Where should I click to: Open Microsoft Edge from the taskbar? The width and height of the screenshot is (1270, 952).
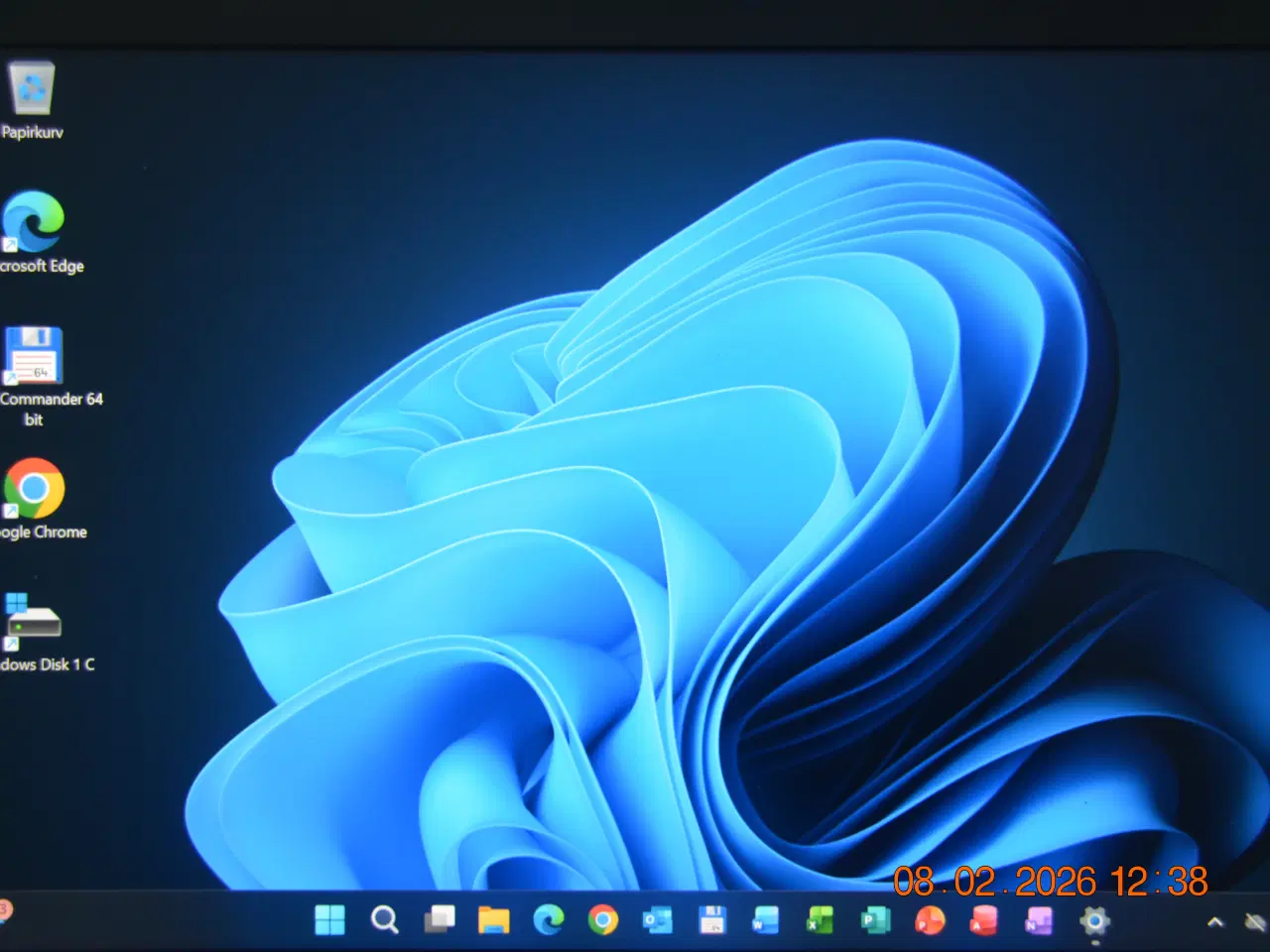pos(547,921)
